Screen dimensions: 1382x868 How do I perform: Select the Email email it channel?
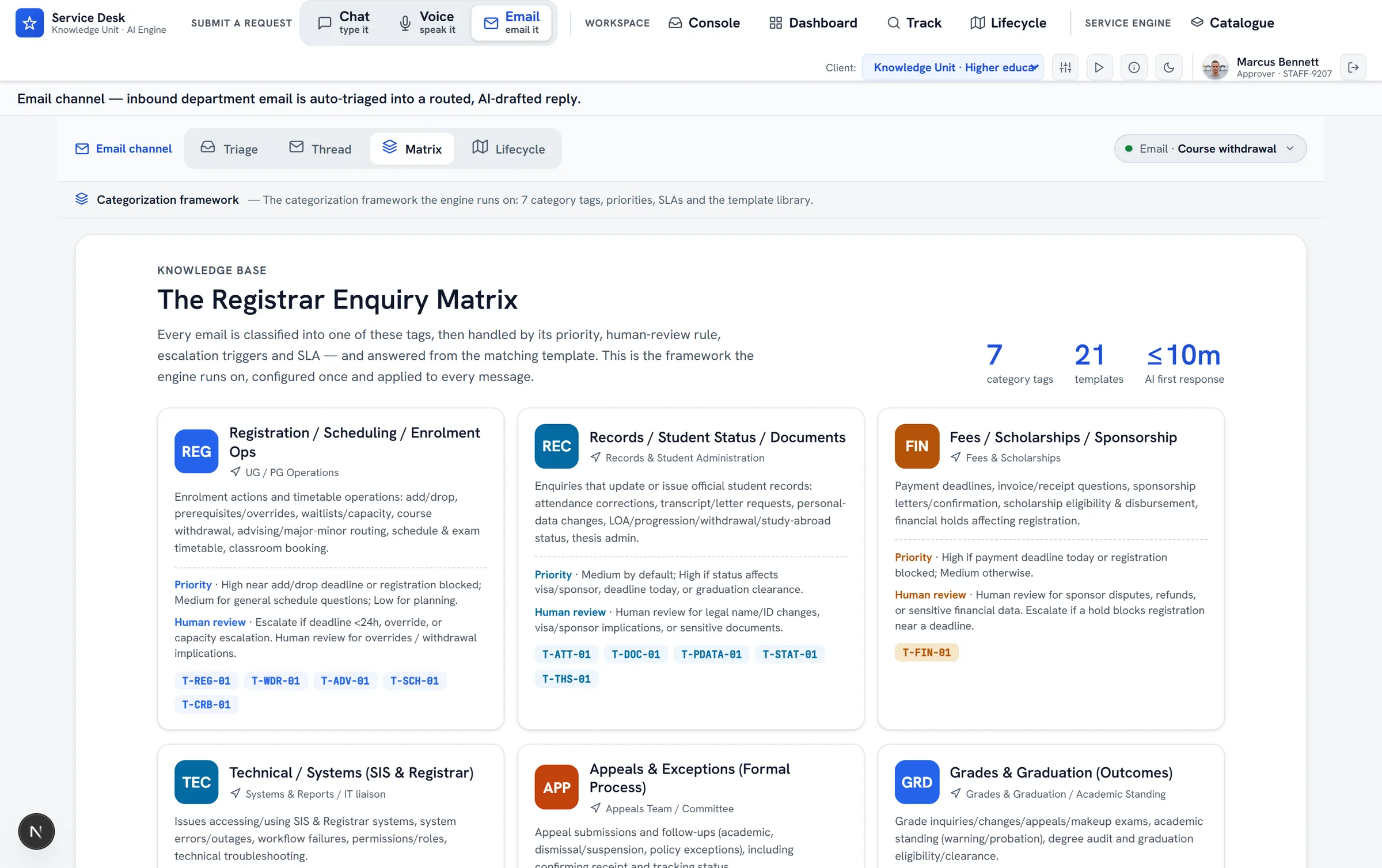[x=511, y=23]
